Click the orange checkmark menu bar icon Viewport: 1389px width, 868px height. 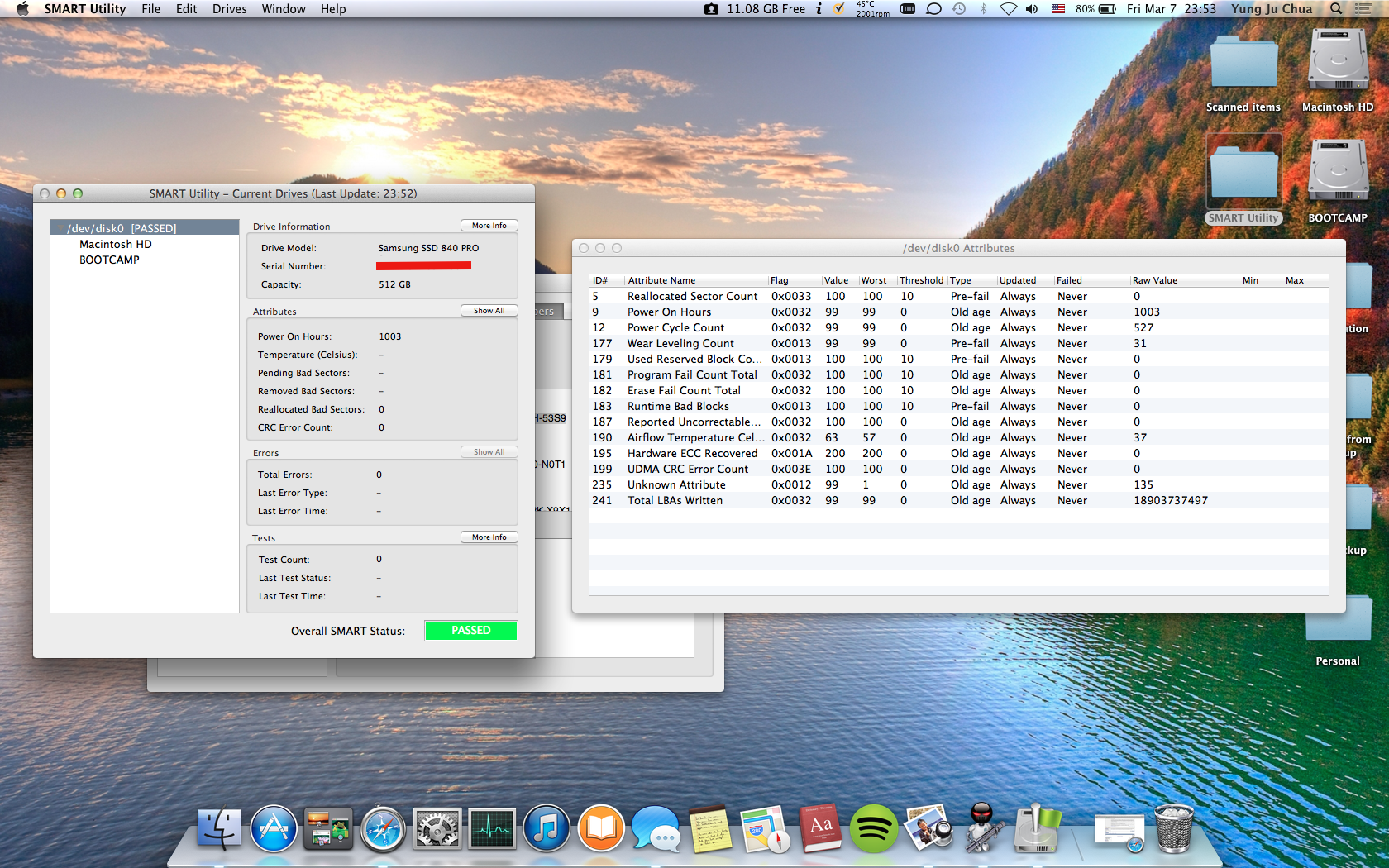point(839,9)
